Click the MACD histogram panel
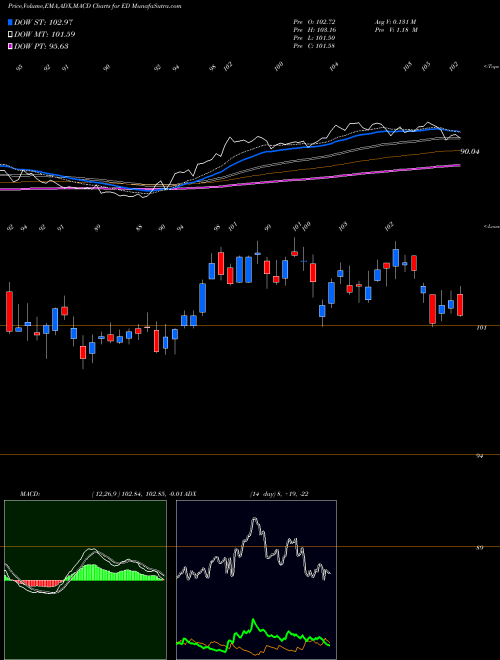 point(85,580)
